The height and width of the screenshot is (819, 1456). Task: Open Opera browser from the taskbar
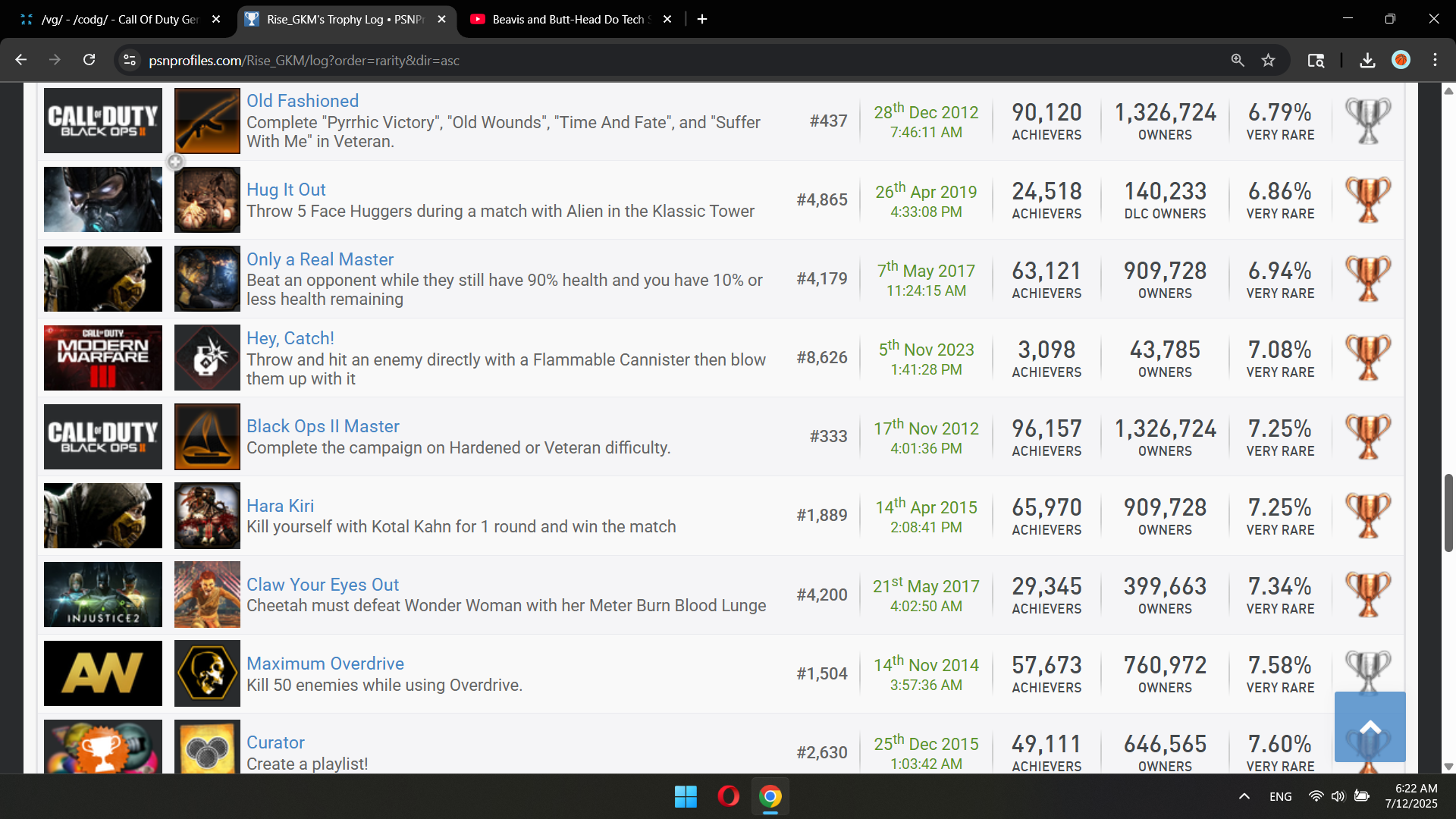click(728, 797)
